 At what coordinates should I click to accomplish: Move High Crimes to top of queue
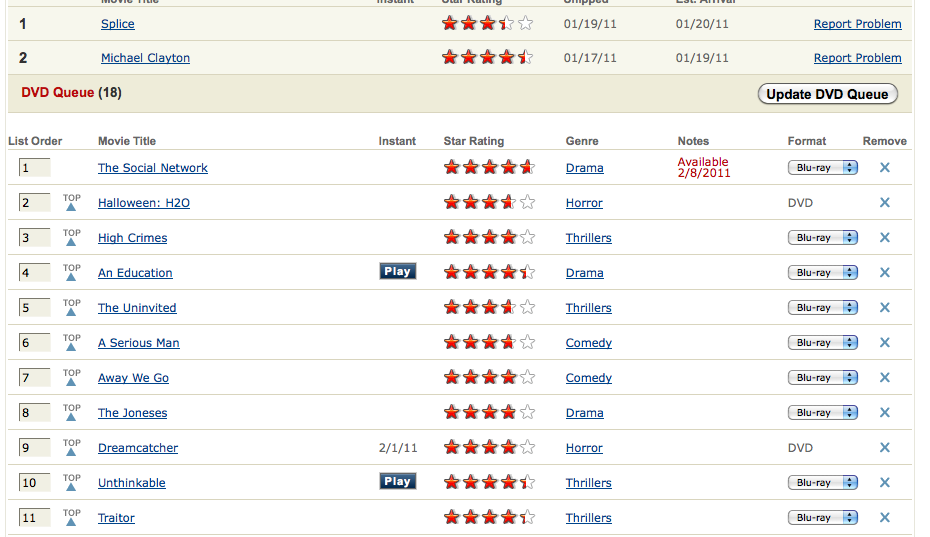tap(72, 237)
